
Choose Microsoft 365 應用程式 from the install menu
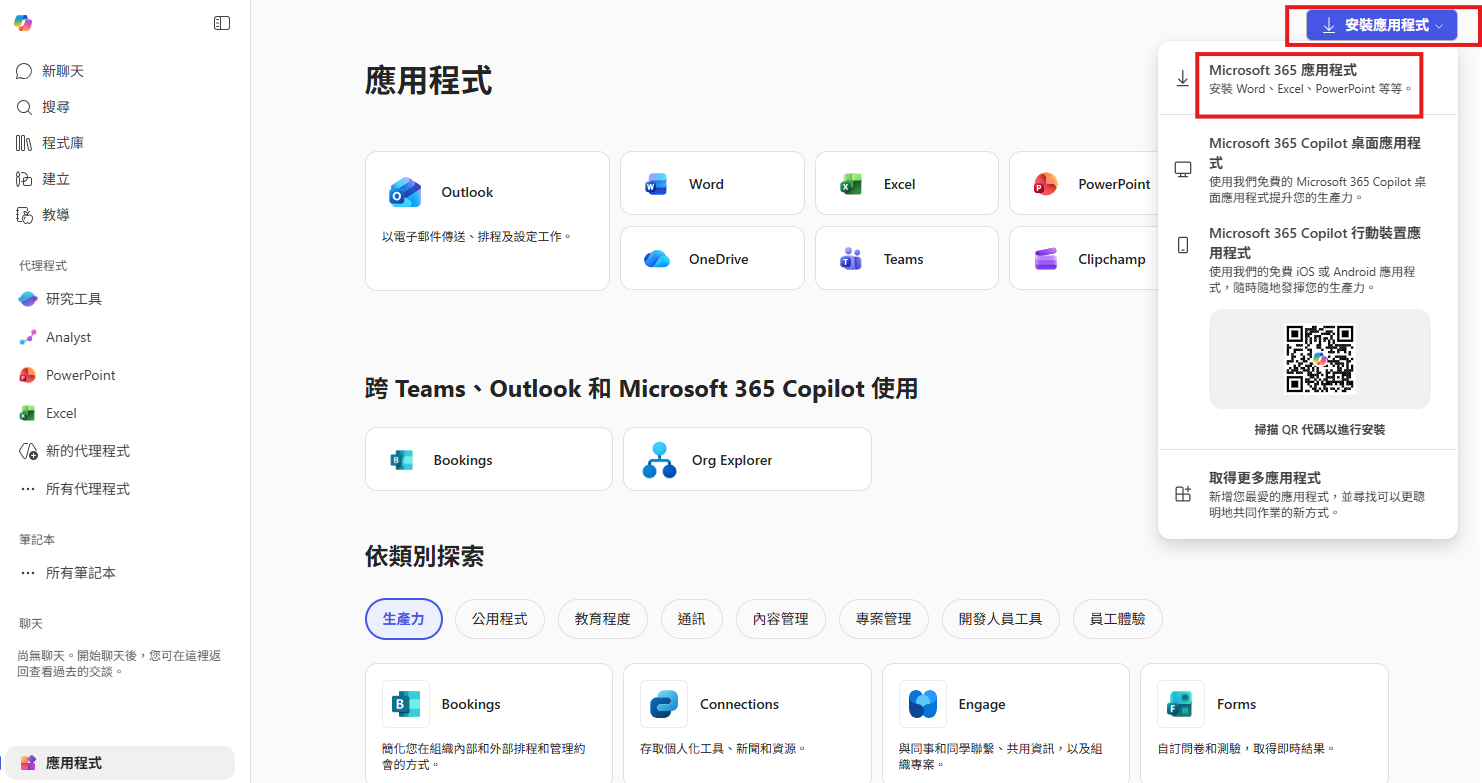[1308, 79]
